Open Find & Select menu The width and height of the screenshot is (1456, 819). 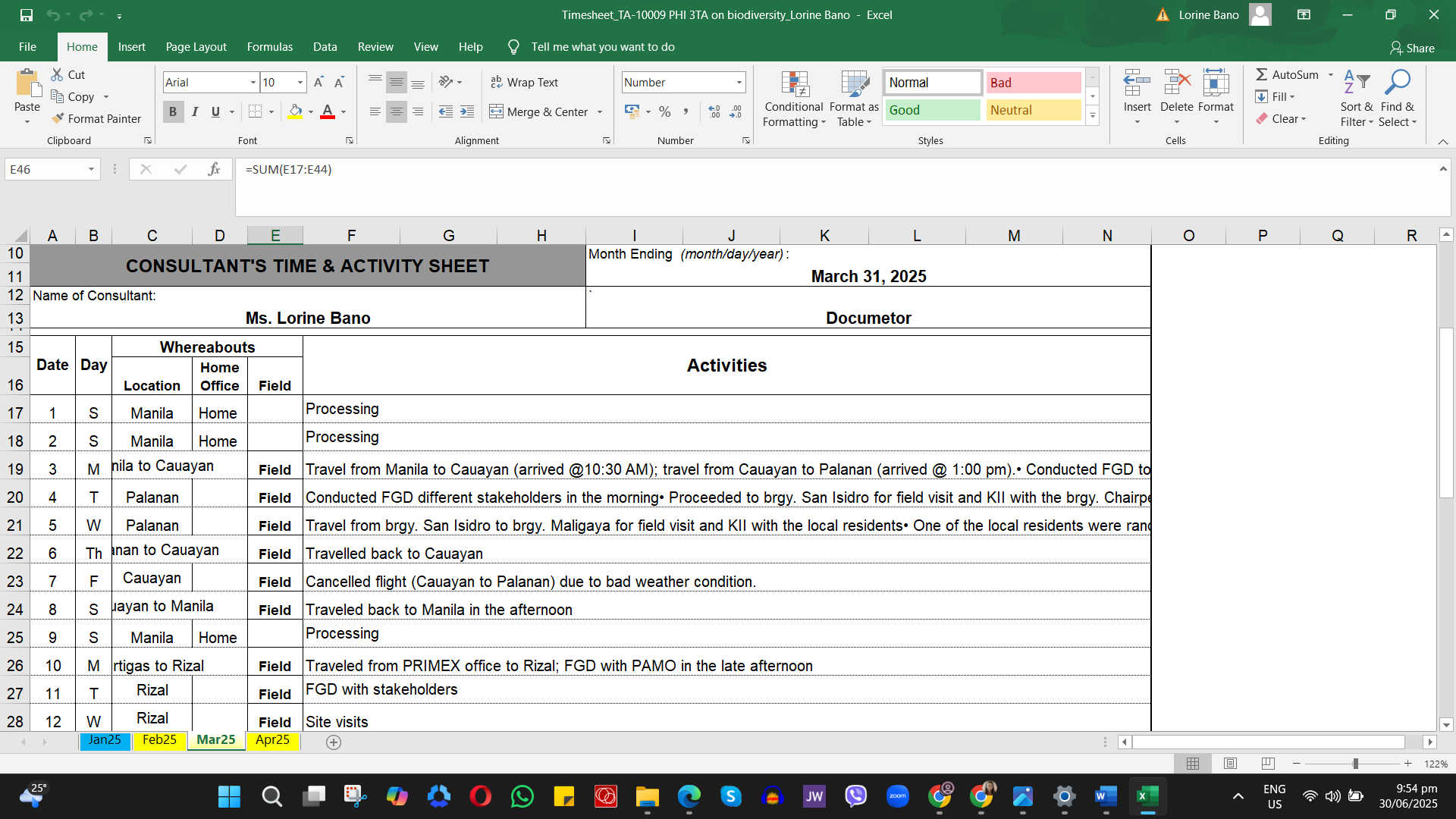(1398, 99)
